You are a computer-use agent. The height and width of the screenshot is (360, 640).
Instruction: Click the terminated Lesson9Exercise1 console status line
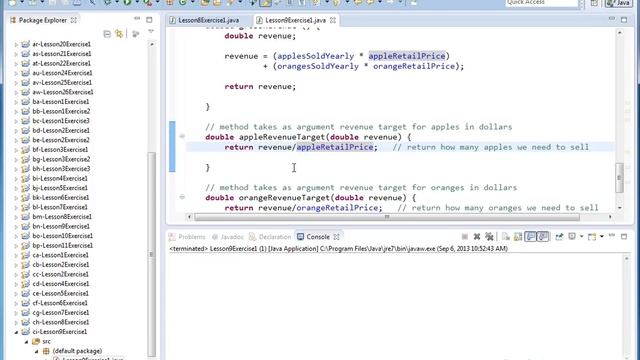click(338, 248)
